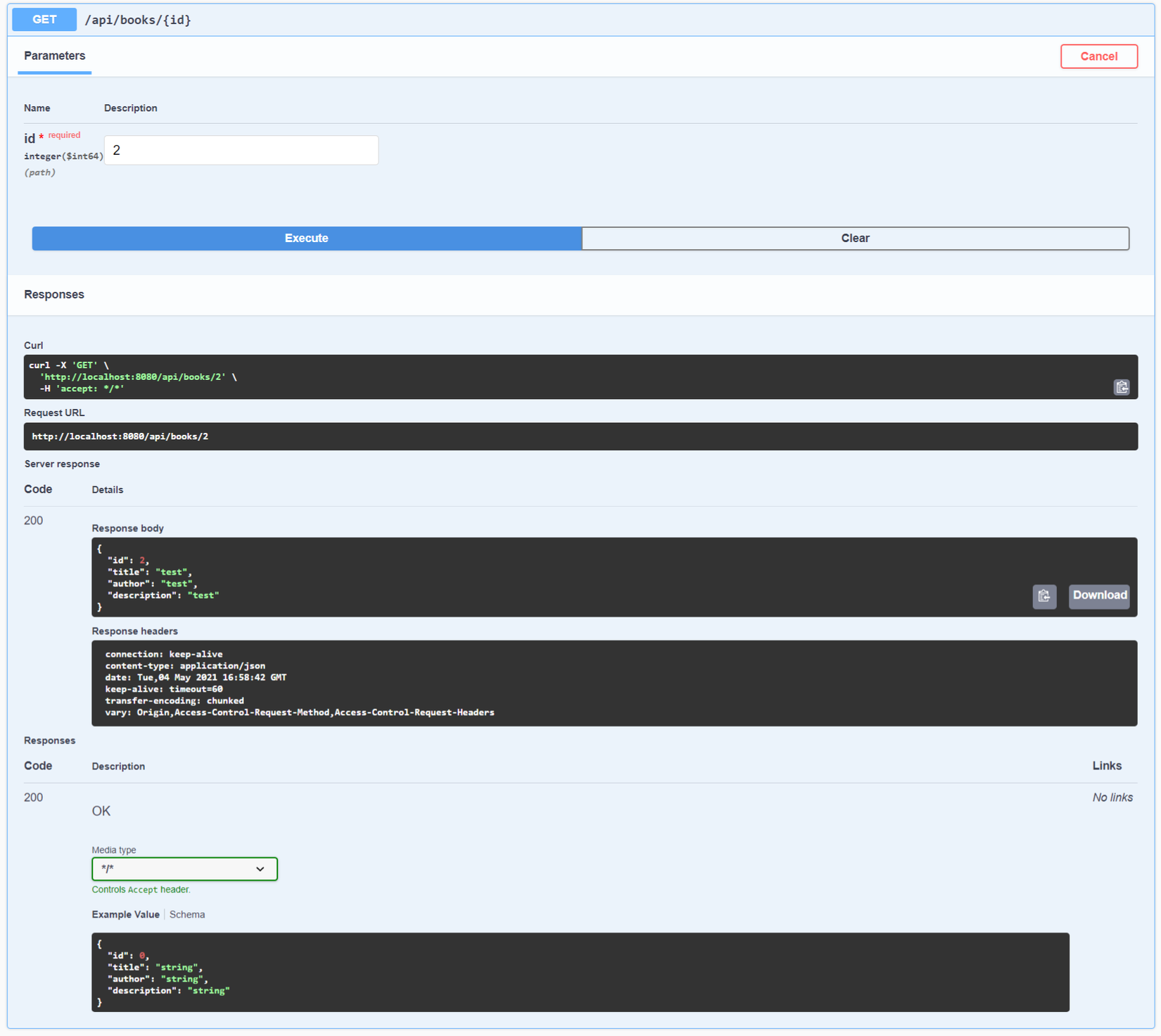1161x1036 pixels.
Task: Click the /api/books/{id} endpoint path
Action: pyautogui.click(x=138, y=20)
